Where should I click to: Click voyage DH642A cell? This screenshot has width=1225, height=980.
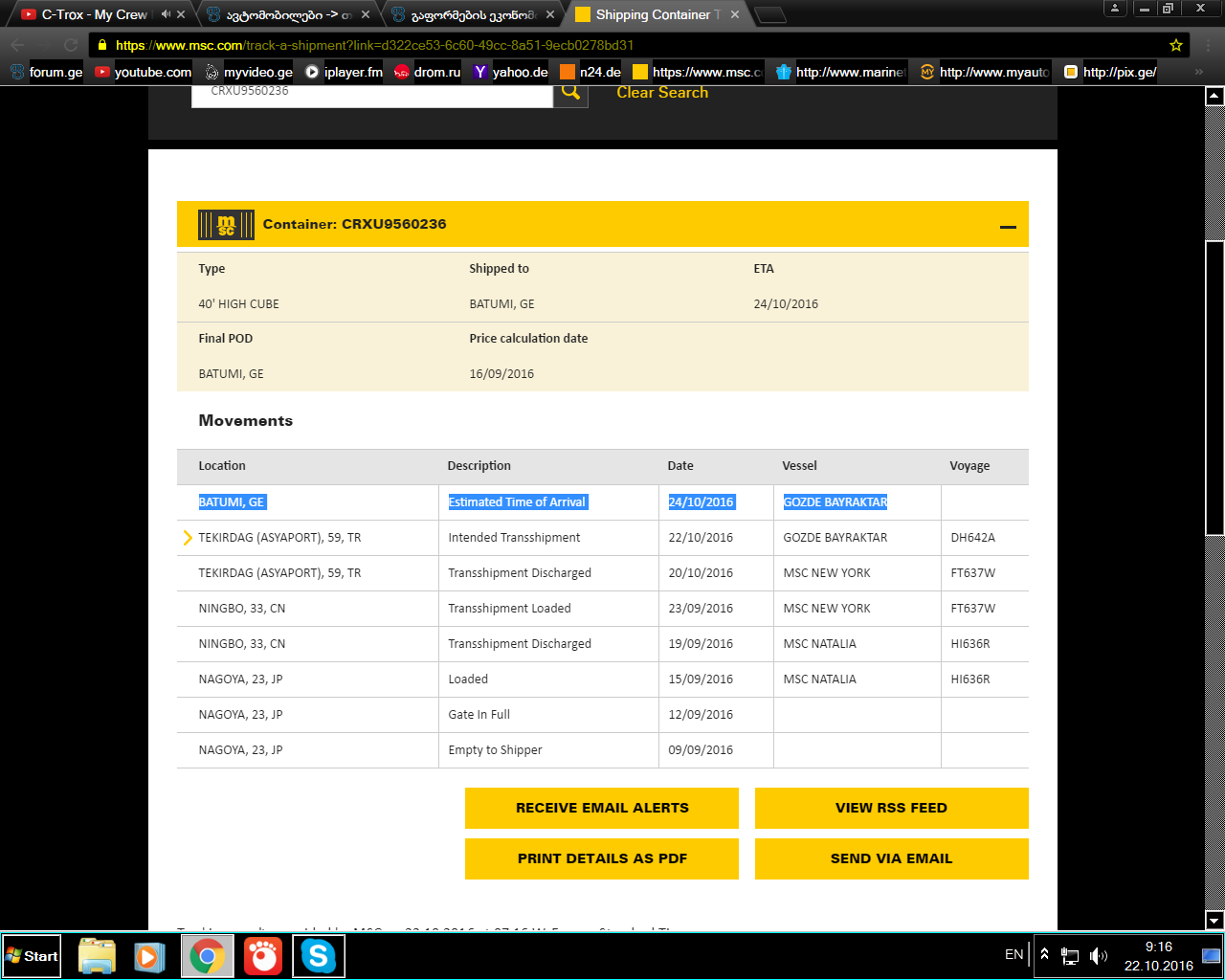(x=972, y=538)
